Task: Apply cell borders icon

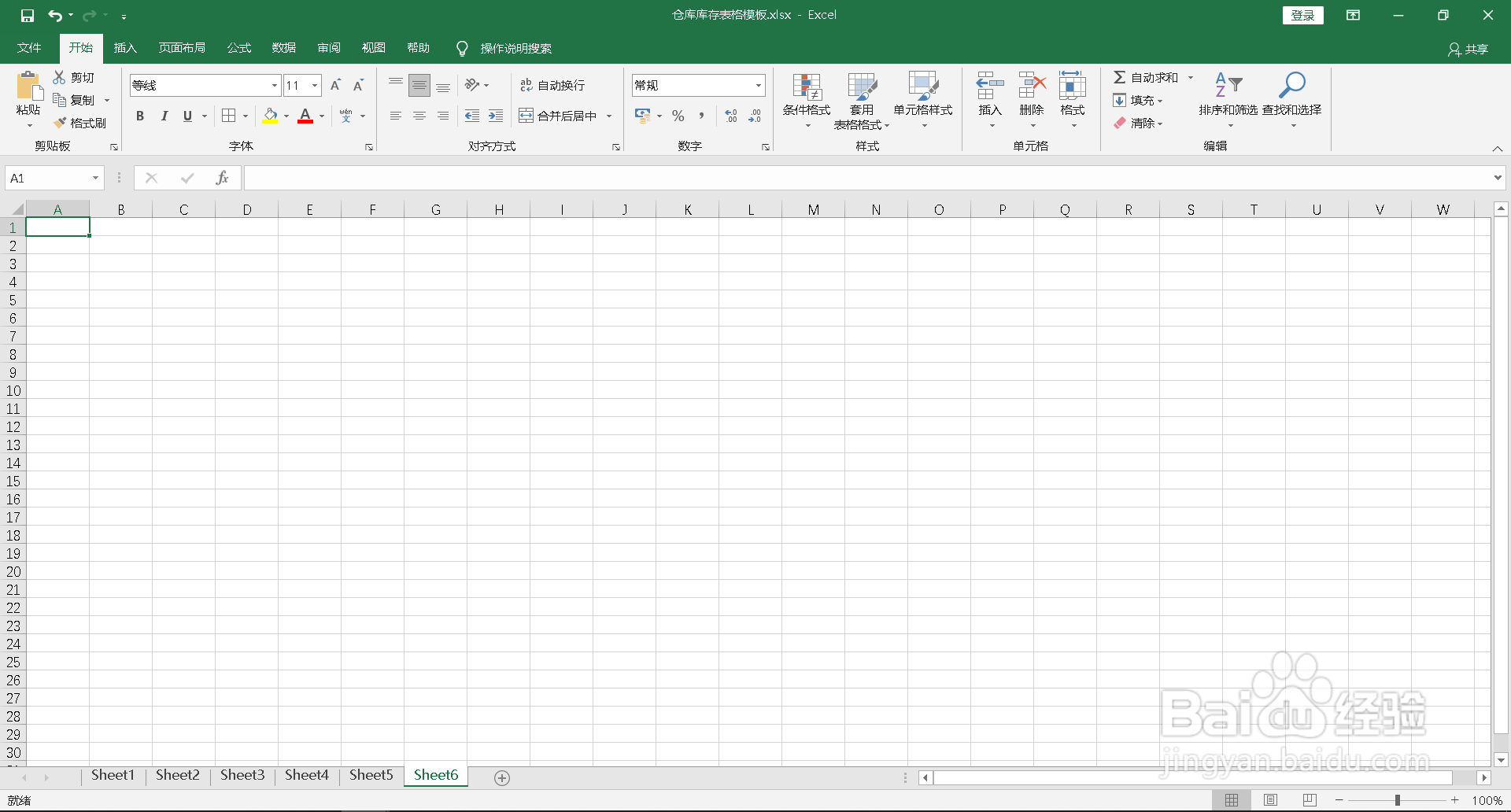Action: coord(229,116)
